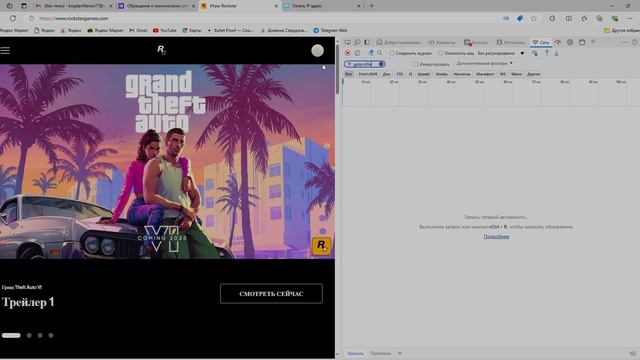Filter requests by Wasm type

(x=516, y=74)
